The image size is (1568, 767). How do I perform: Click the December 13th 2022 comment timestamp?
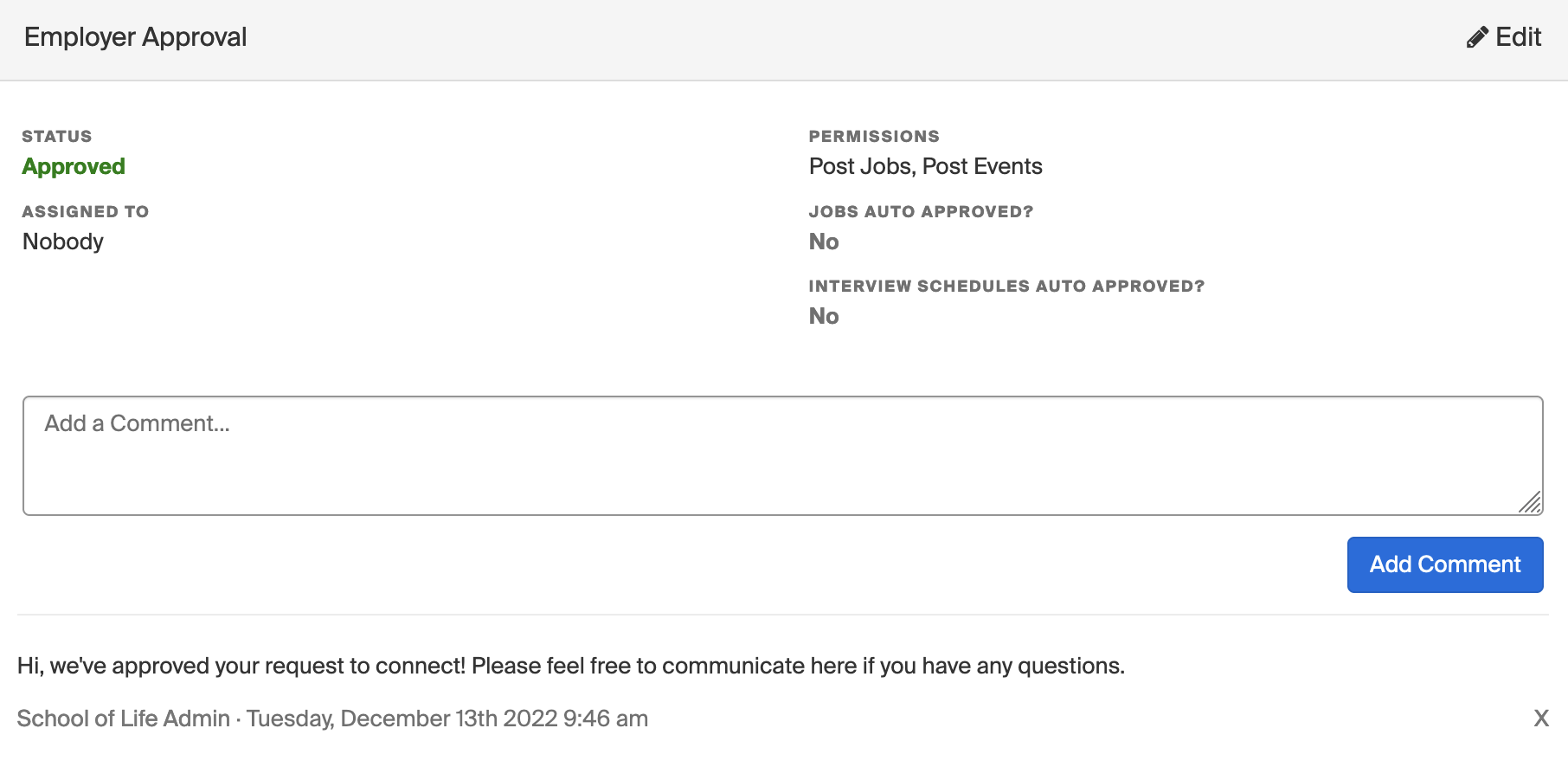(447, 719)
